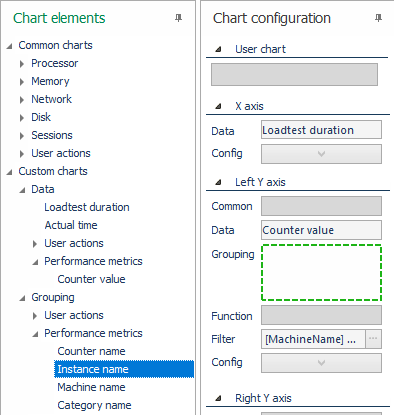Viewport: 394px width, 415px height.
Task: Select the Counter name tree item
Action: click(91, 351)
